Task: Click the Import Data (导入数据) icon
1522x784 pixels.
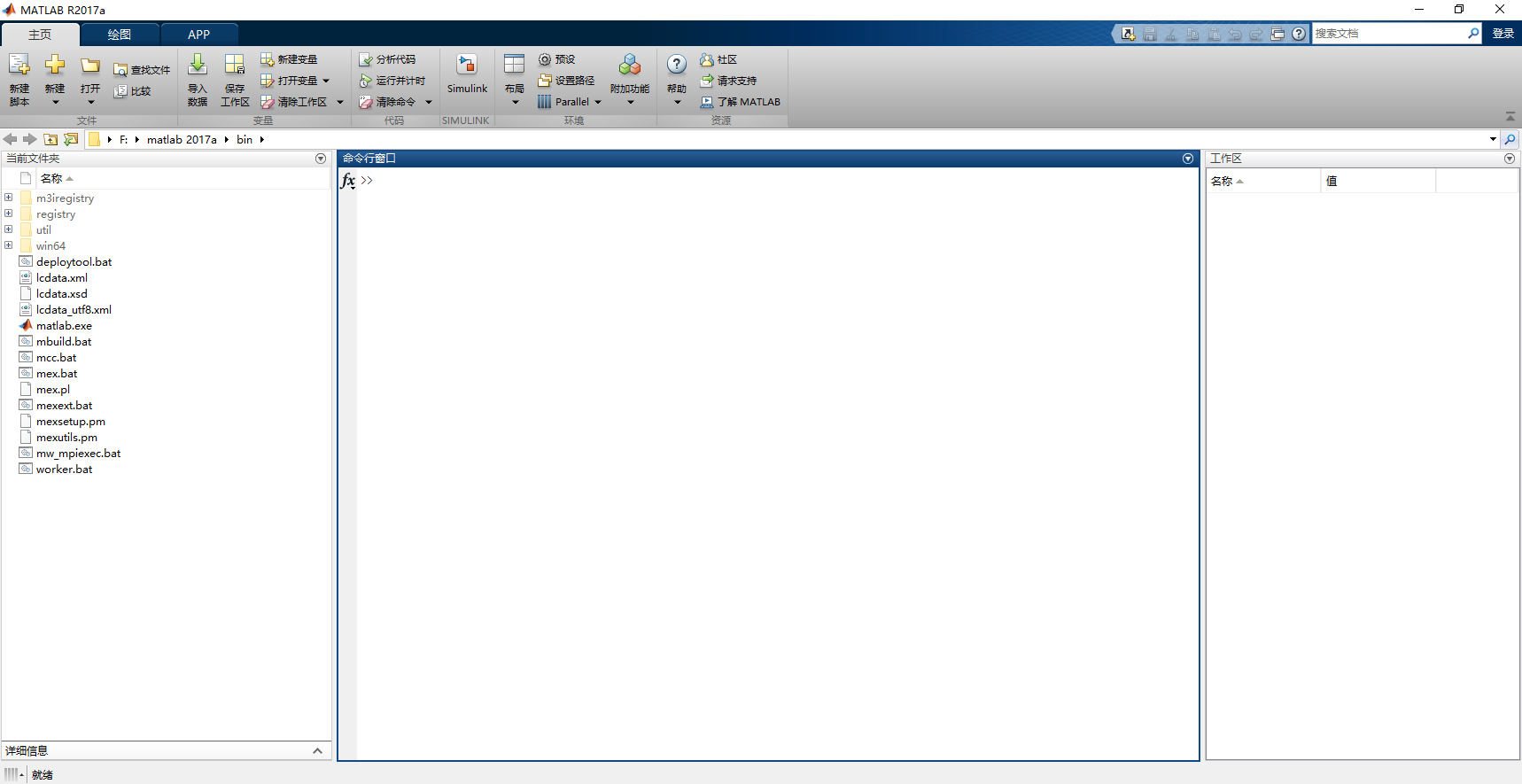Action: tap(198, 66)
